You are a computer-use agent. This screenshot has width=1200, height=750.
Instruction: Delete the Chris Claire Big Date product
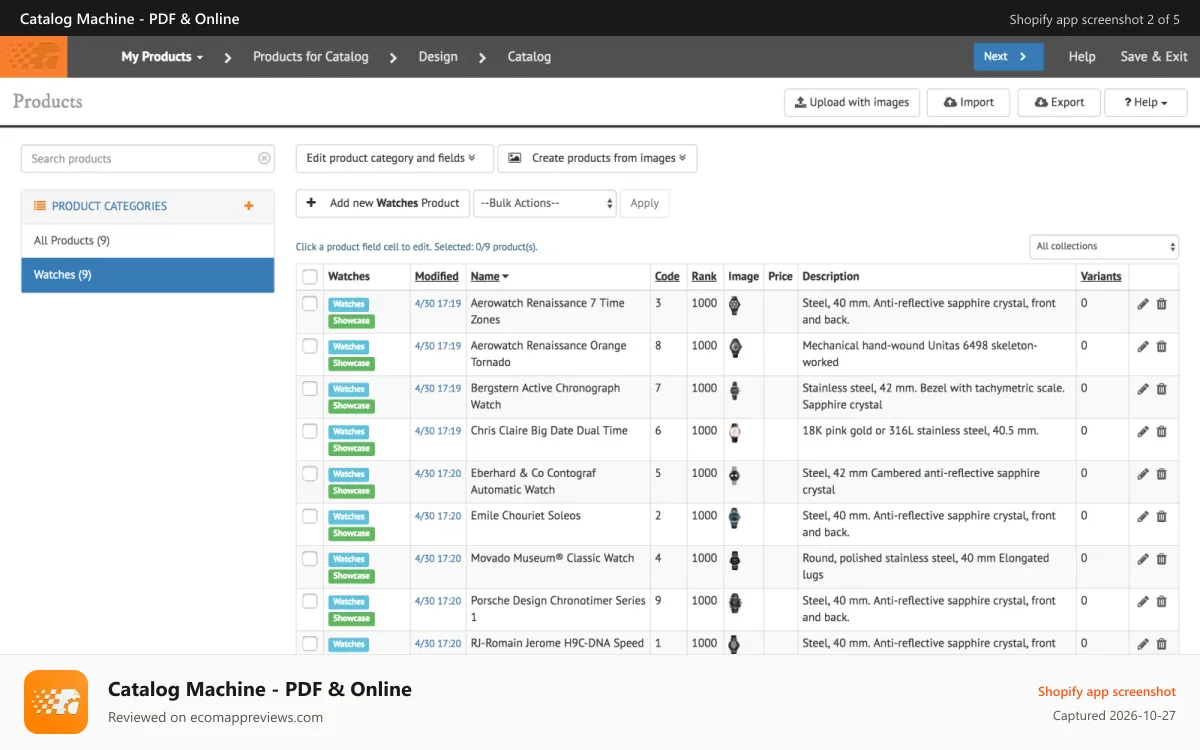[1161, 432]
